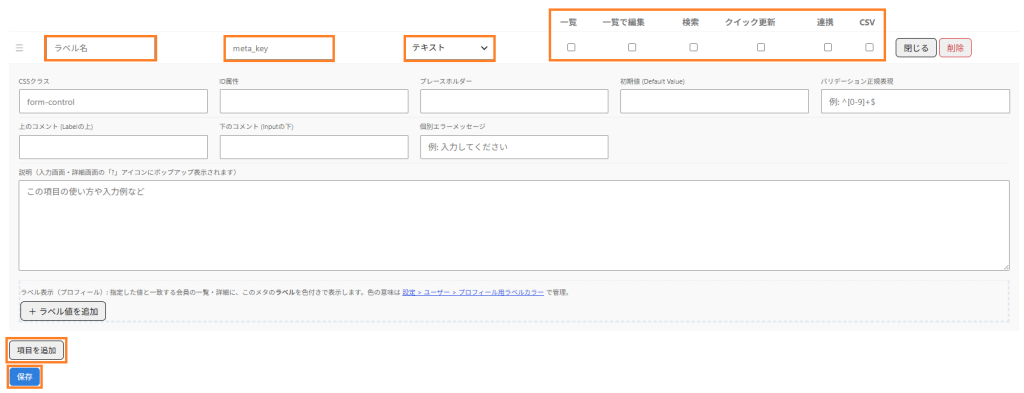Toggle the クイック更新 checkbox
The image size is (1024, 393).
tap(760, 47)
